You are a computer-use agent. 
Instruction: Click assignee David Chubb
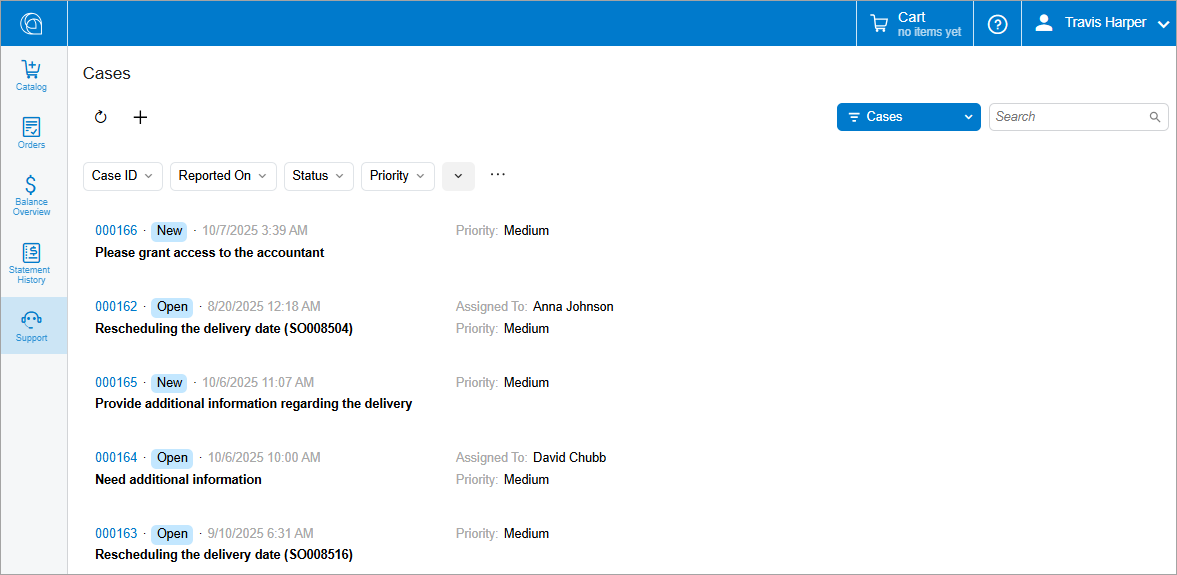[569, 457]
